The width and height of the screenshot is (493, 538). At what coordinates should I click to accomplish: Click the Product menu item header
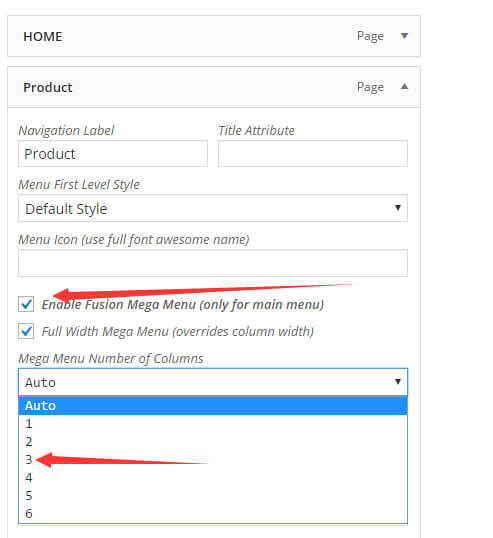214,87
